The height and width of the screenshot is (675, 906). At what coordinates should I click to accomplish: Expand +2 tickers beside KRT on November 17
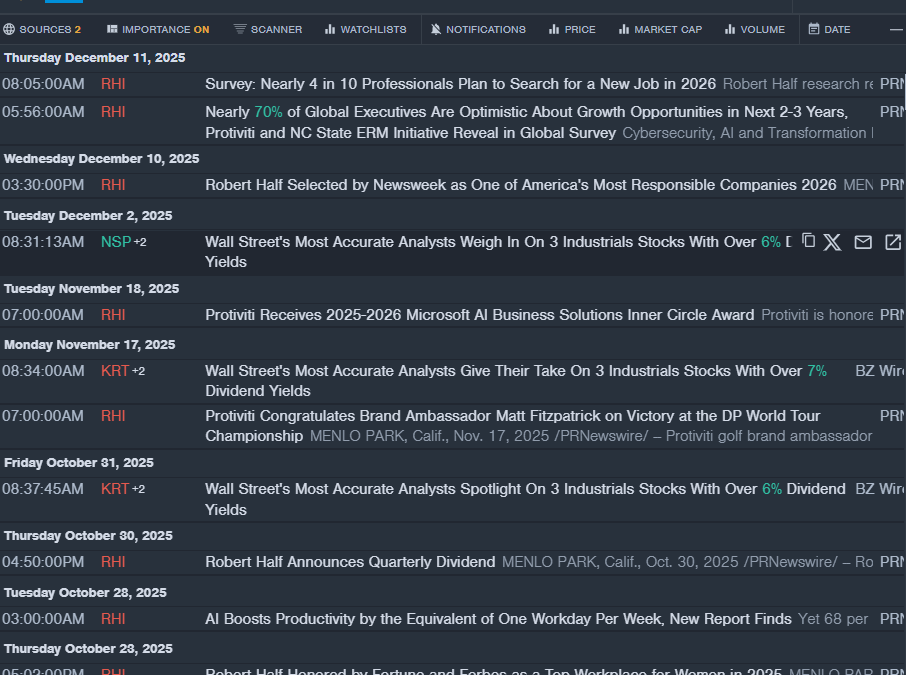tap(138, 371)
